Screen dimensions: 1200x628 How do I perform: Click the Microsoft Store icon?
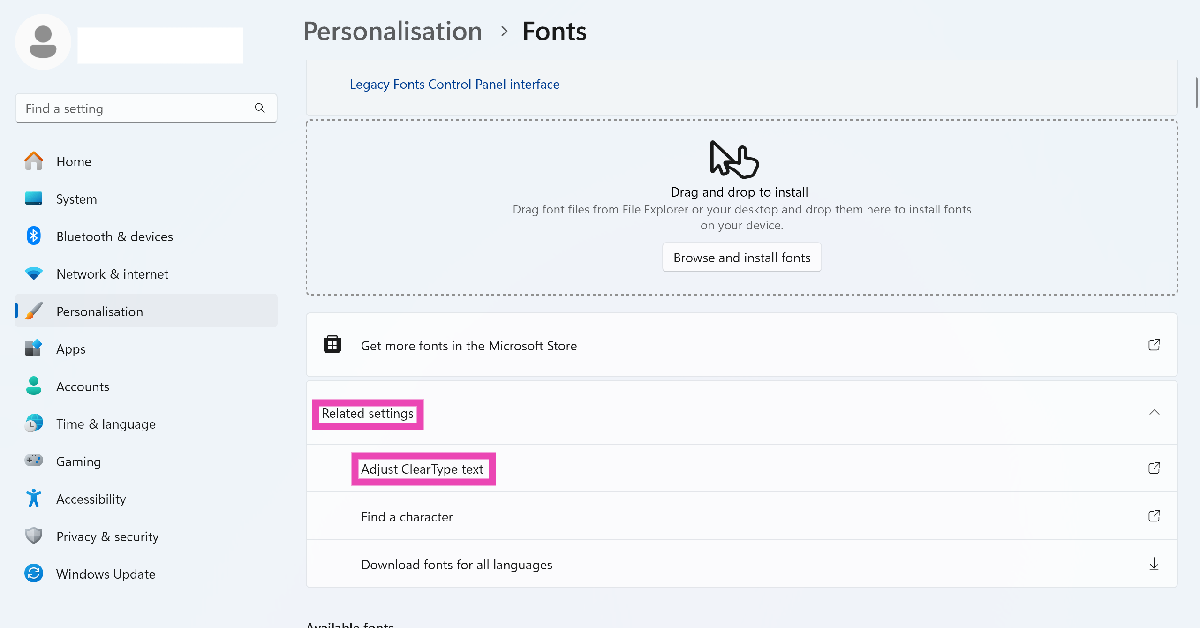[x=333, y=345]
